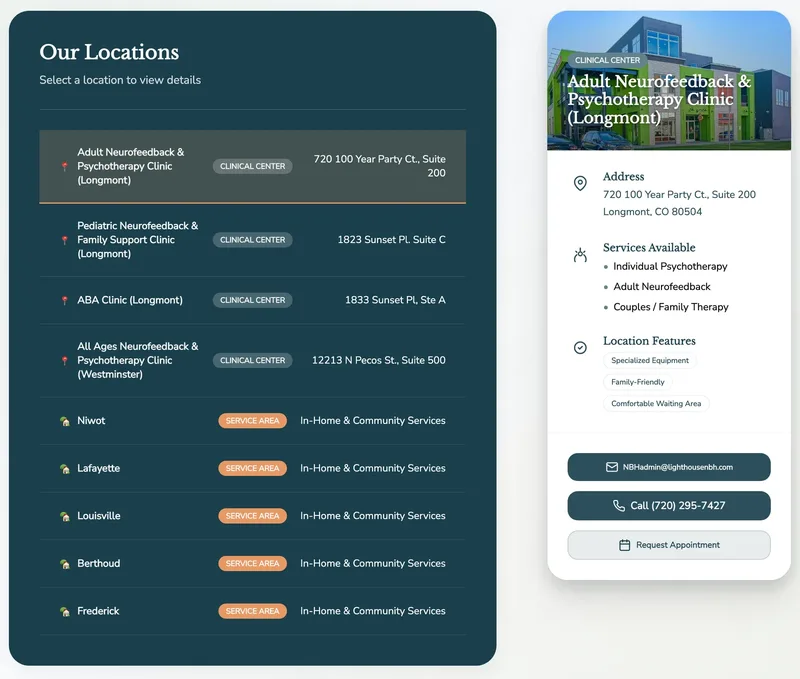Click the person icon beside Services Available
The height and width of the screenshot is (679, 800).
pyautogui.click(x=580, y=254)
